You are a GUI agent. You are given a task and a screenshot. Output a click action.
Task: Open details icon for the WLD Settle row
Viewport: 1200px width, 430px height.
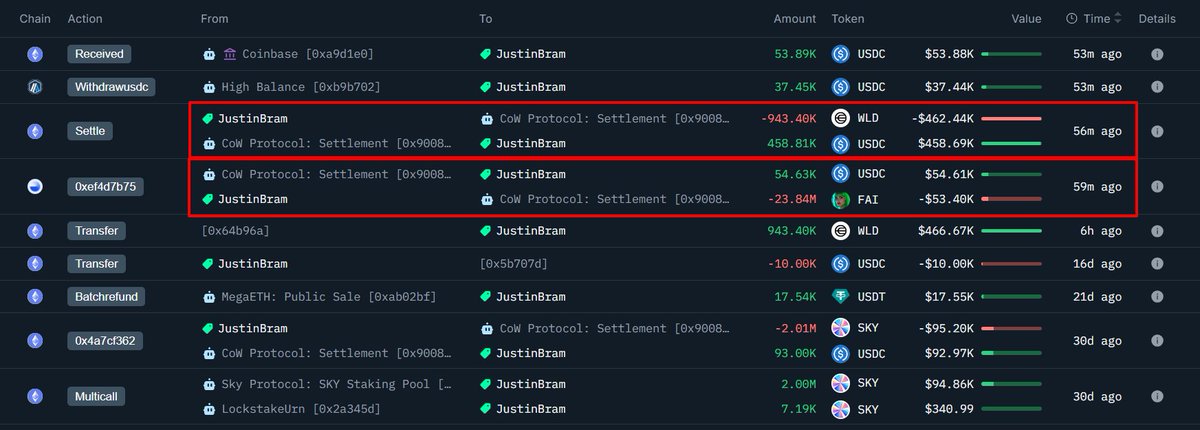pos(1157,131)
